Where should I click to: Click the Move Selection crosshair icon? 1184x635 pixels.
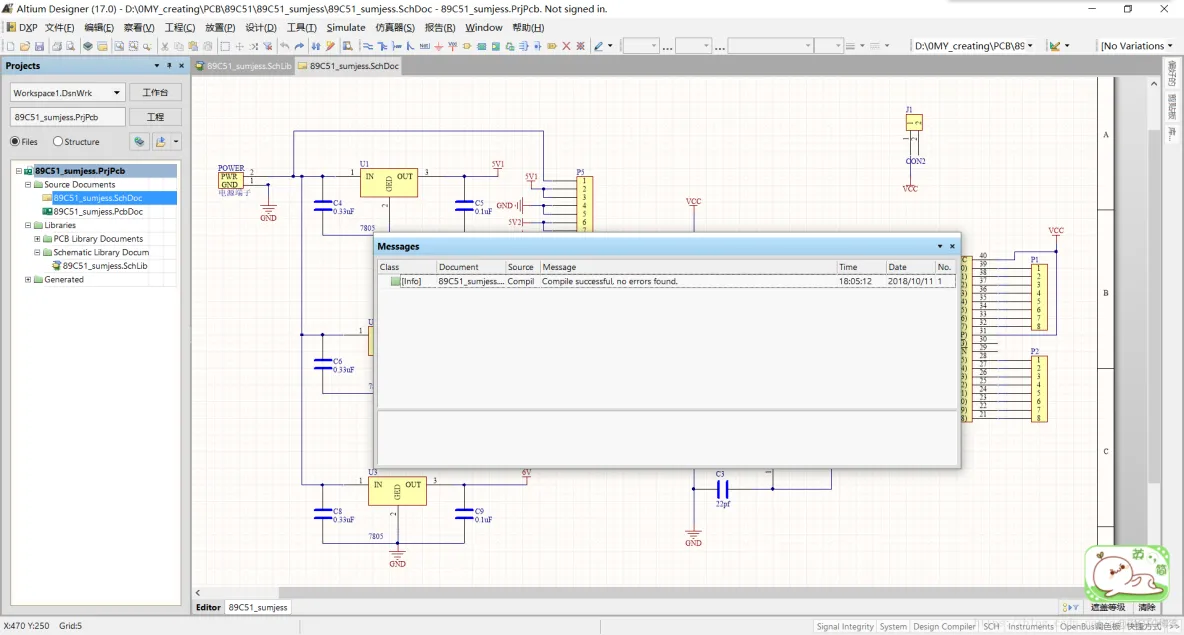[x=239, y=46]
